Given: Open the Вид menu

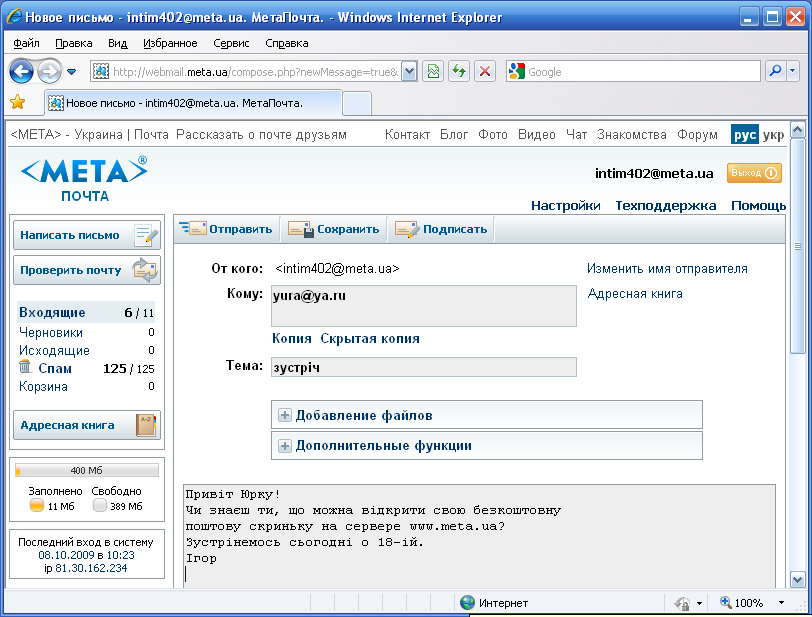Looking at the screenshot, I should coord(118,44).
